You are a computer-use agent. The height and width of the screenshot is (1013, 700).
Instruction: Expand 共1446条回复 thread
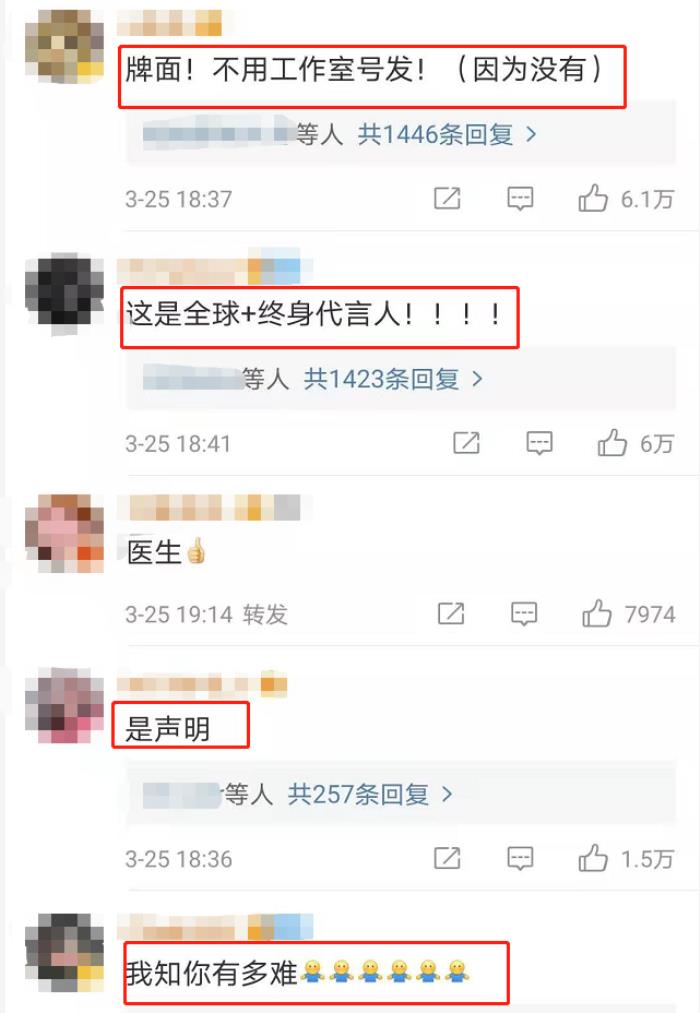tap(447, 134)
